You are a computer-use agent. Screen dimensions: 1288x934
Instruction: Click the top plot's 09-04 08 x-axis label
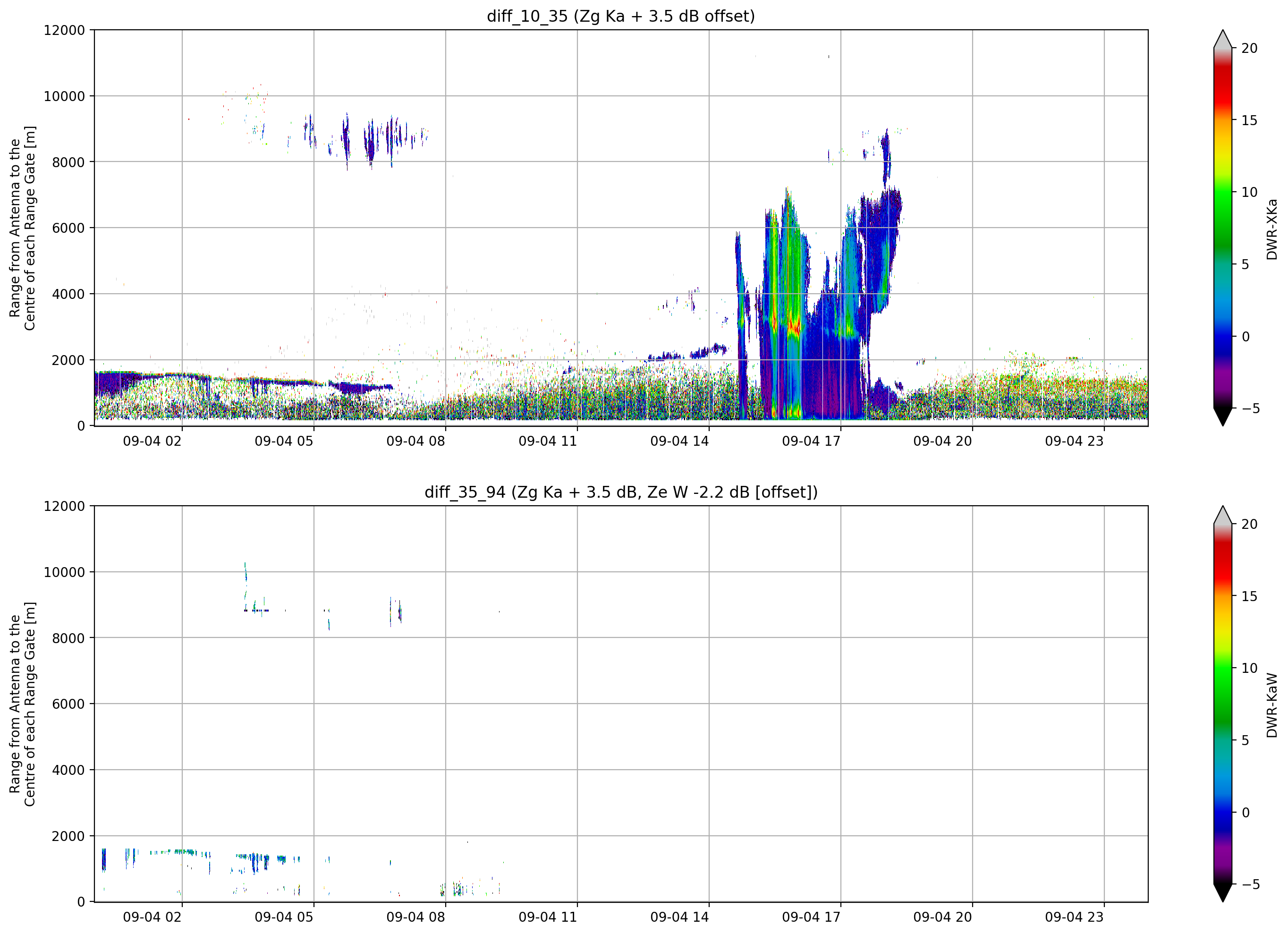(x=415, y=441)
